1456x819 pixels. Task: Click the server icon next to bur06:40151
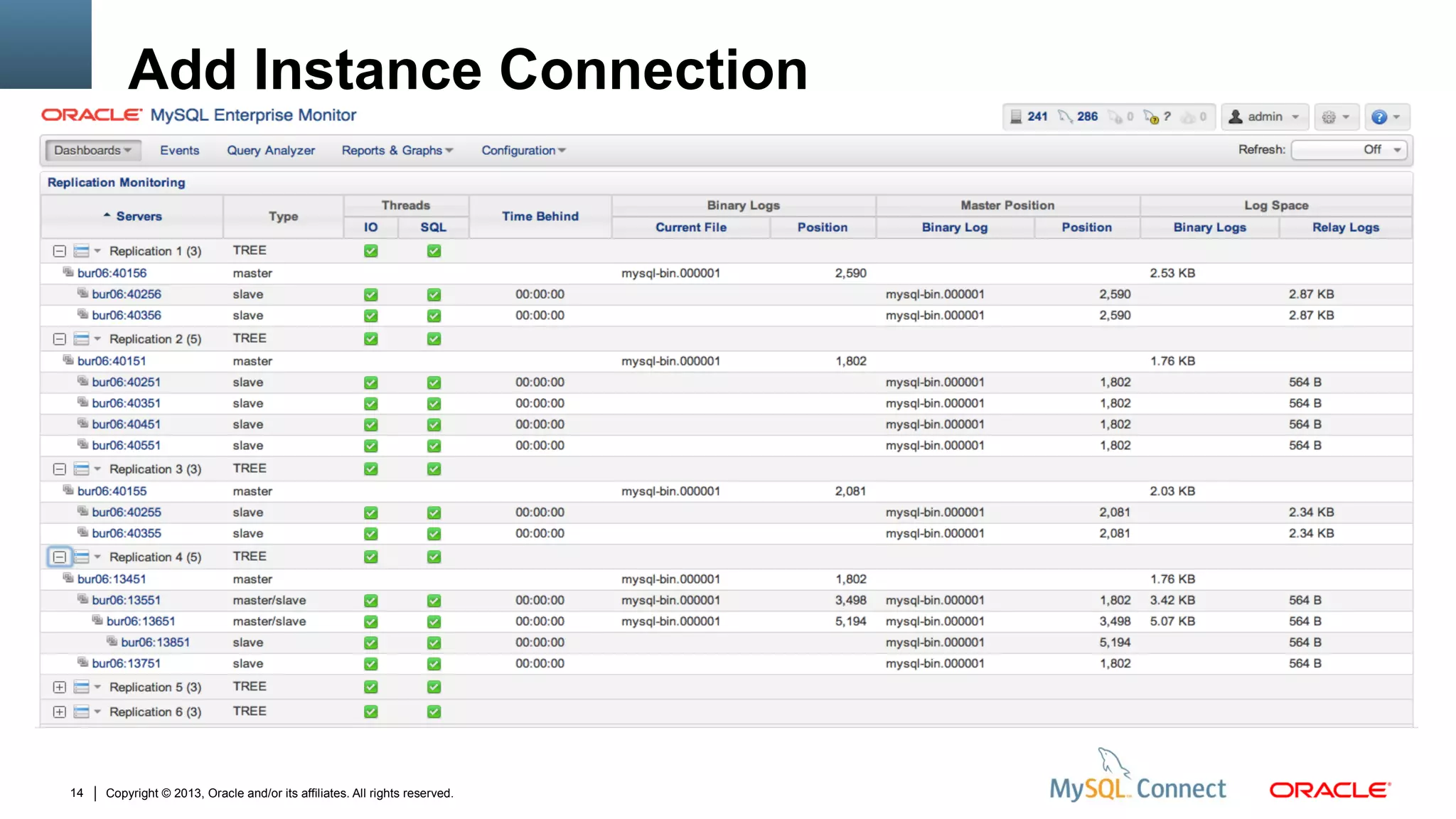[x=68, y=360]
